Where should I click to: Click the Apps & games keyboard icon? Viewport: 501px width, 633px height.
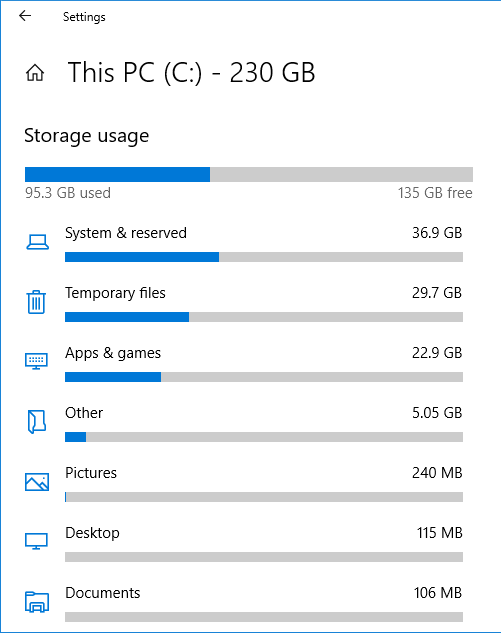pos(36,361)
